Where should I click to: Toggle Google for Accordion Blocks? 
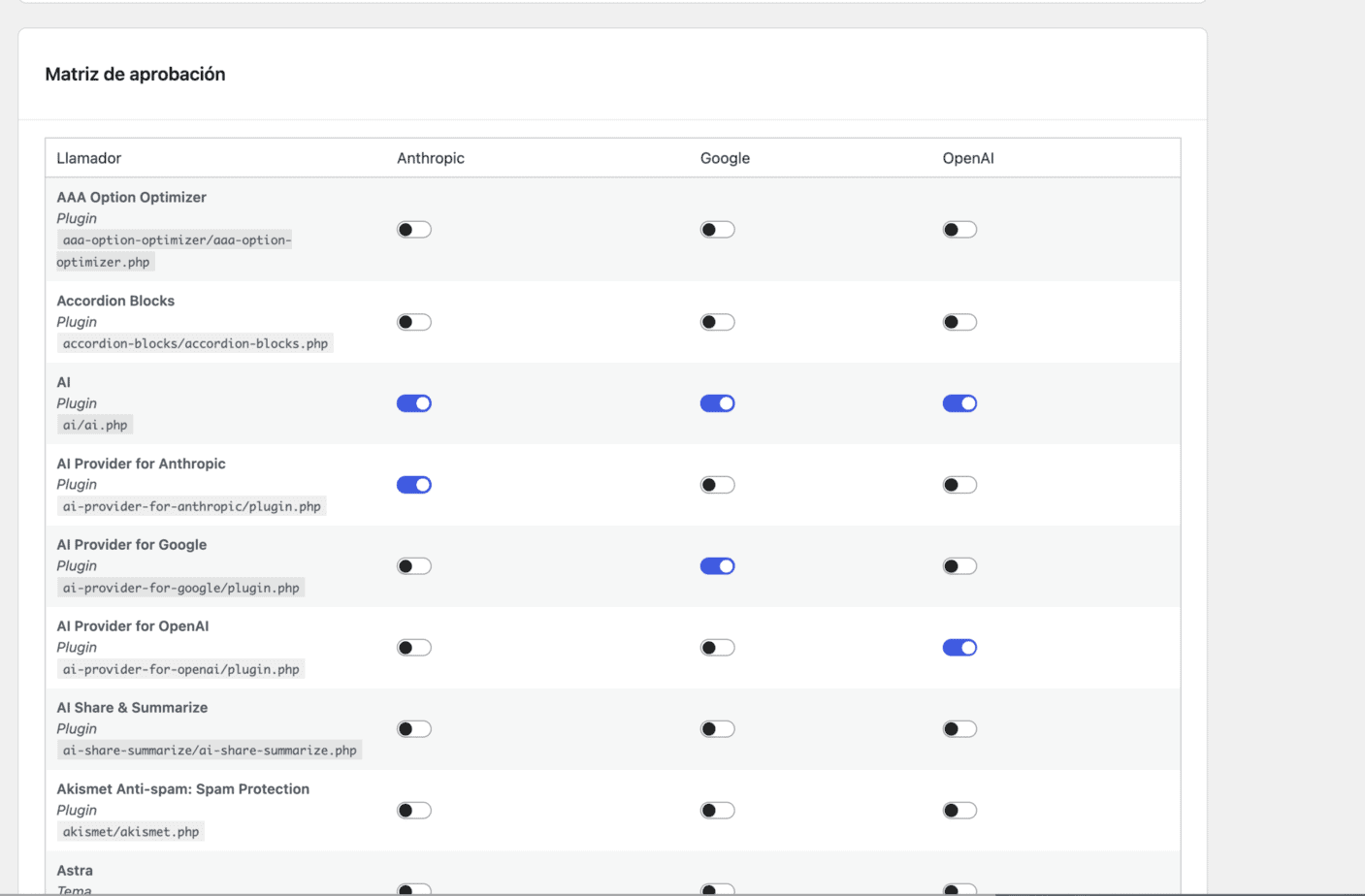[718, 322]
